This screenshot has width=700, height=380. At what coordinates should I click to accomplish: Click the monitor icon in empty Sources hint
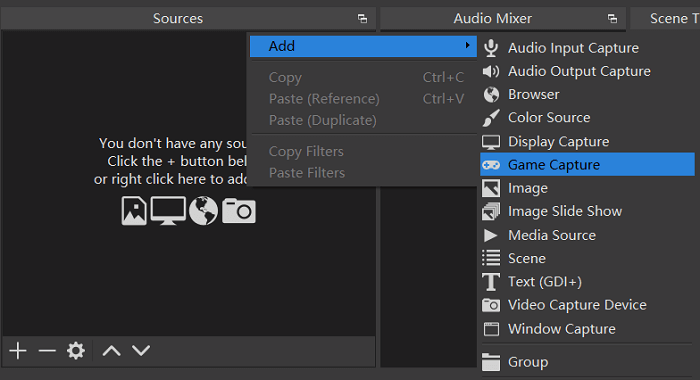click(x=168, y=210)
